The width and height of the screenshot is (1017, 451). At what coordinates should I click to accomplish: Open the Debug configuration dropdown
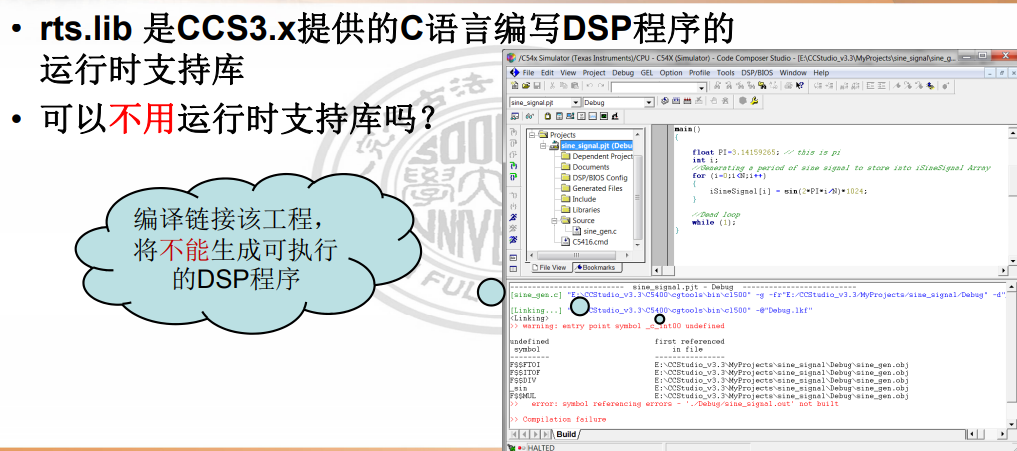coord(649,103)
